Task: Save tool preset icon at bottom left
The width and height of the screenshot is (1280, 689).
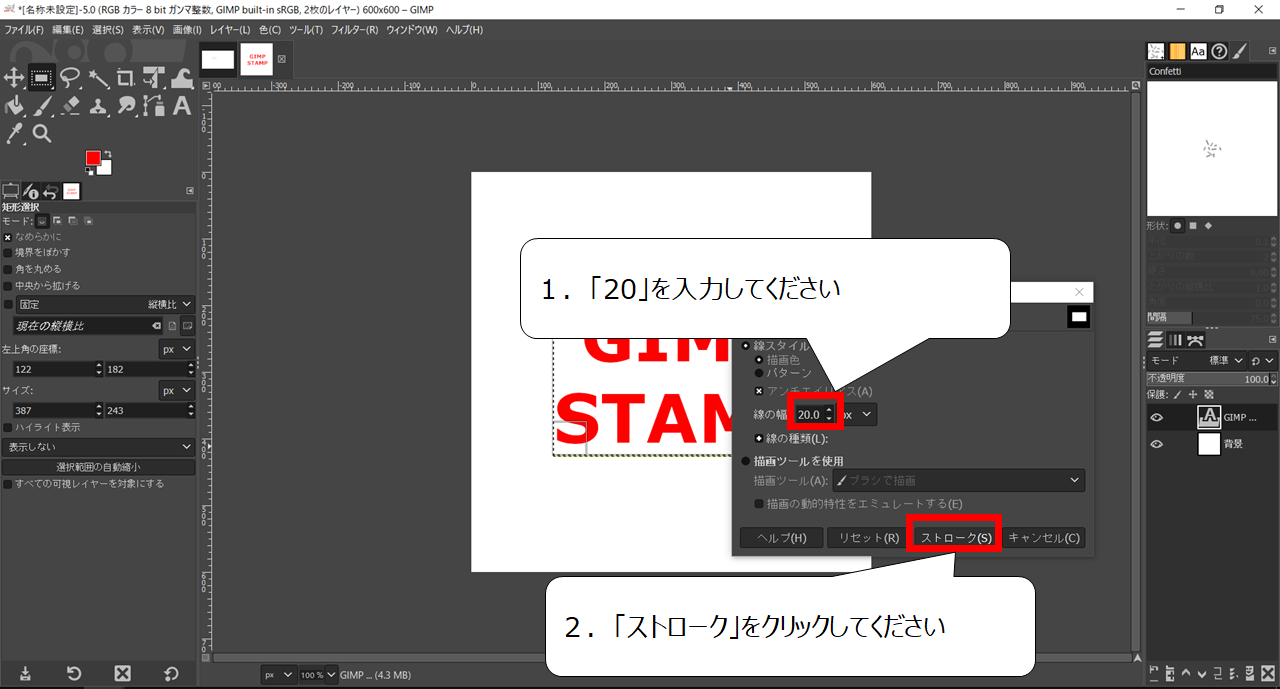Action: tap(25, 673)
